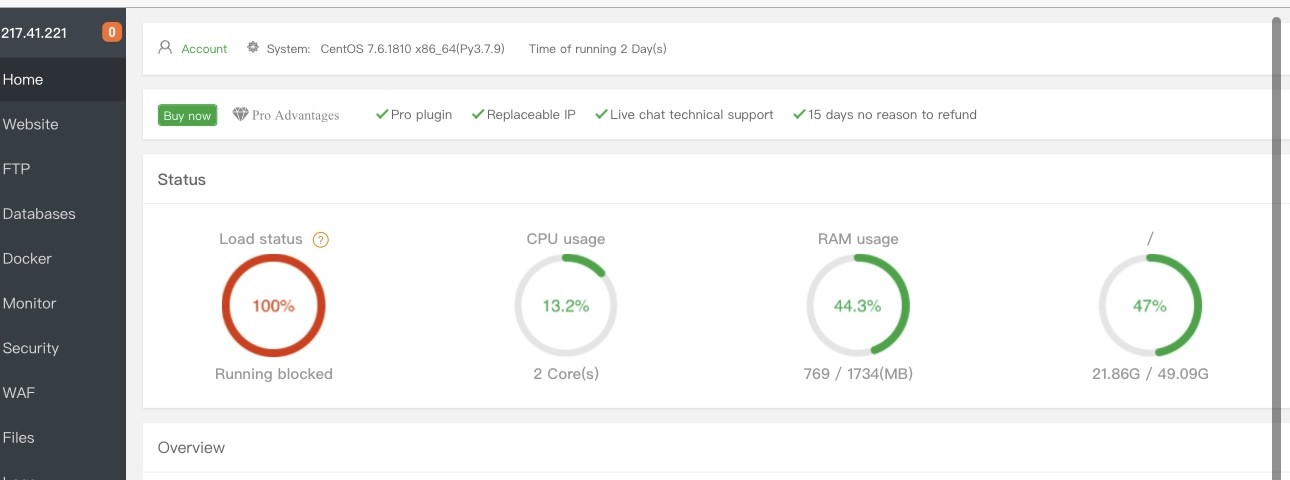Click the Account user icon

(x=165, y=48)
